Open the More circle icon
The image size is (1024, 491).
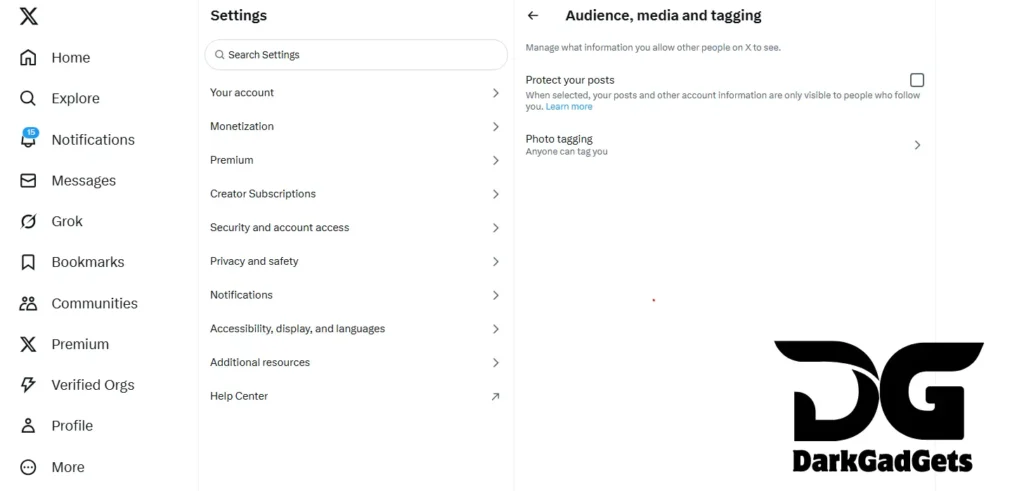click(28, 467)
